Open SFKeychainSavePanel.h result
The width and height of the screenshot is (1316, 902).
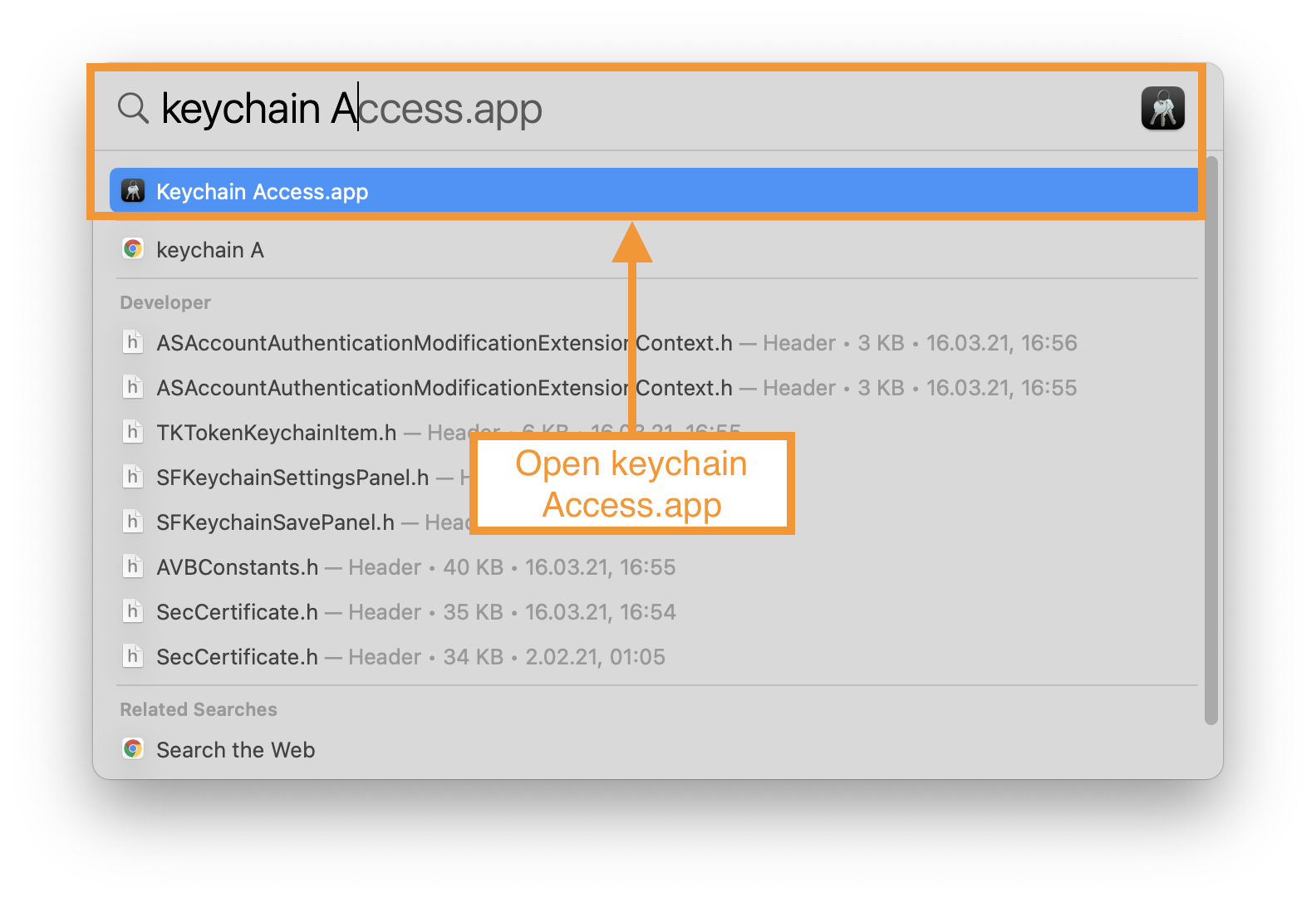point(275,522)
